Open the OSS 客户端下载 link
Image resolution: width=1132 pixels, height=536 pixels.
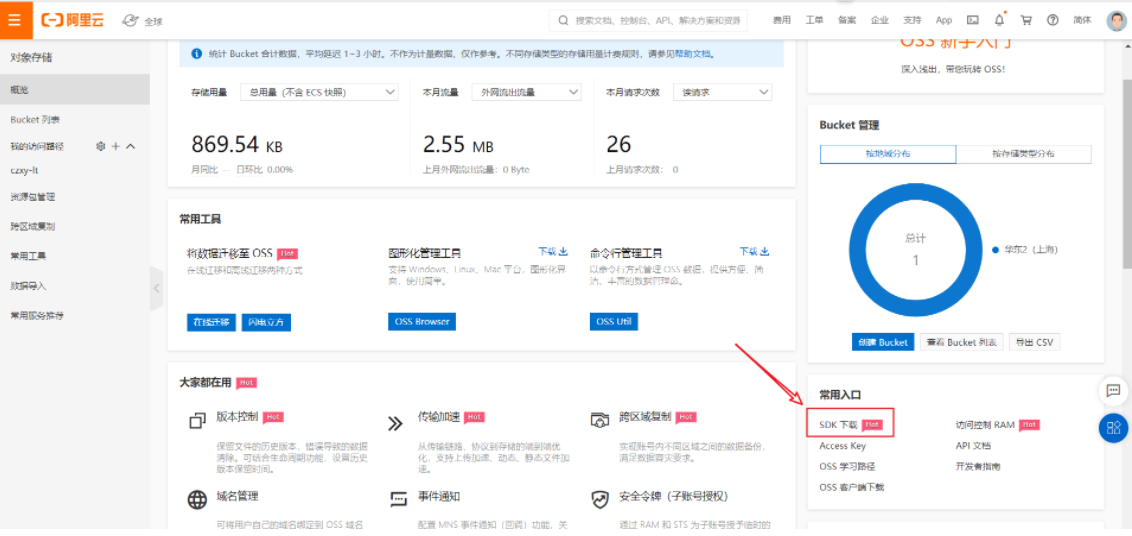pos(852,487)
